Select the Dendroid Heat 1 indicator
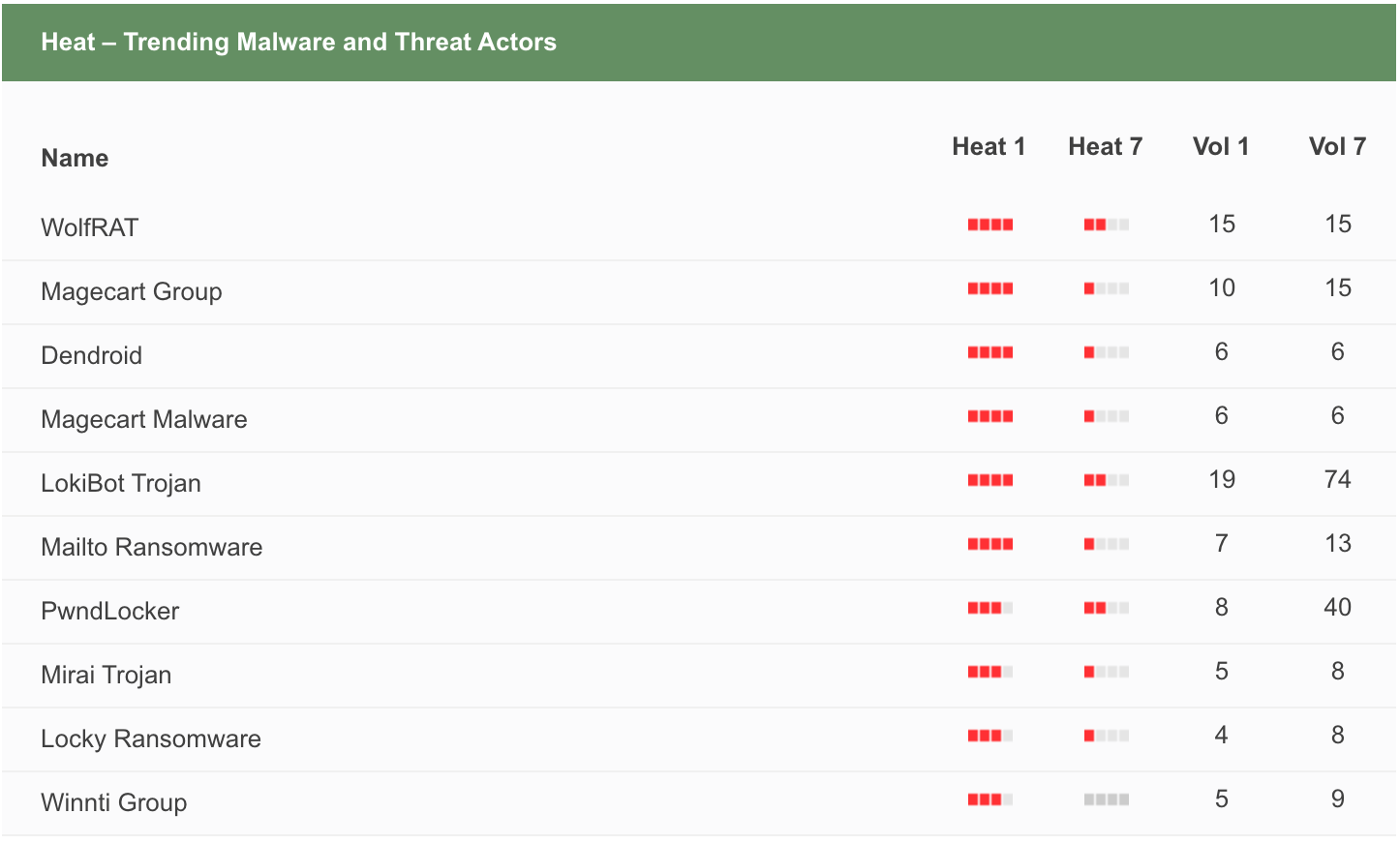Viewport: 1400px width, 844px height. tap(989, 352)
